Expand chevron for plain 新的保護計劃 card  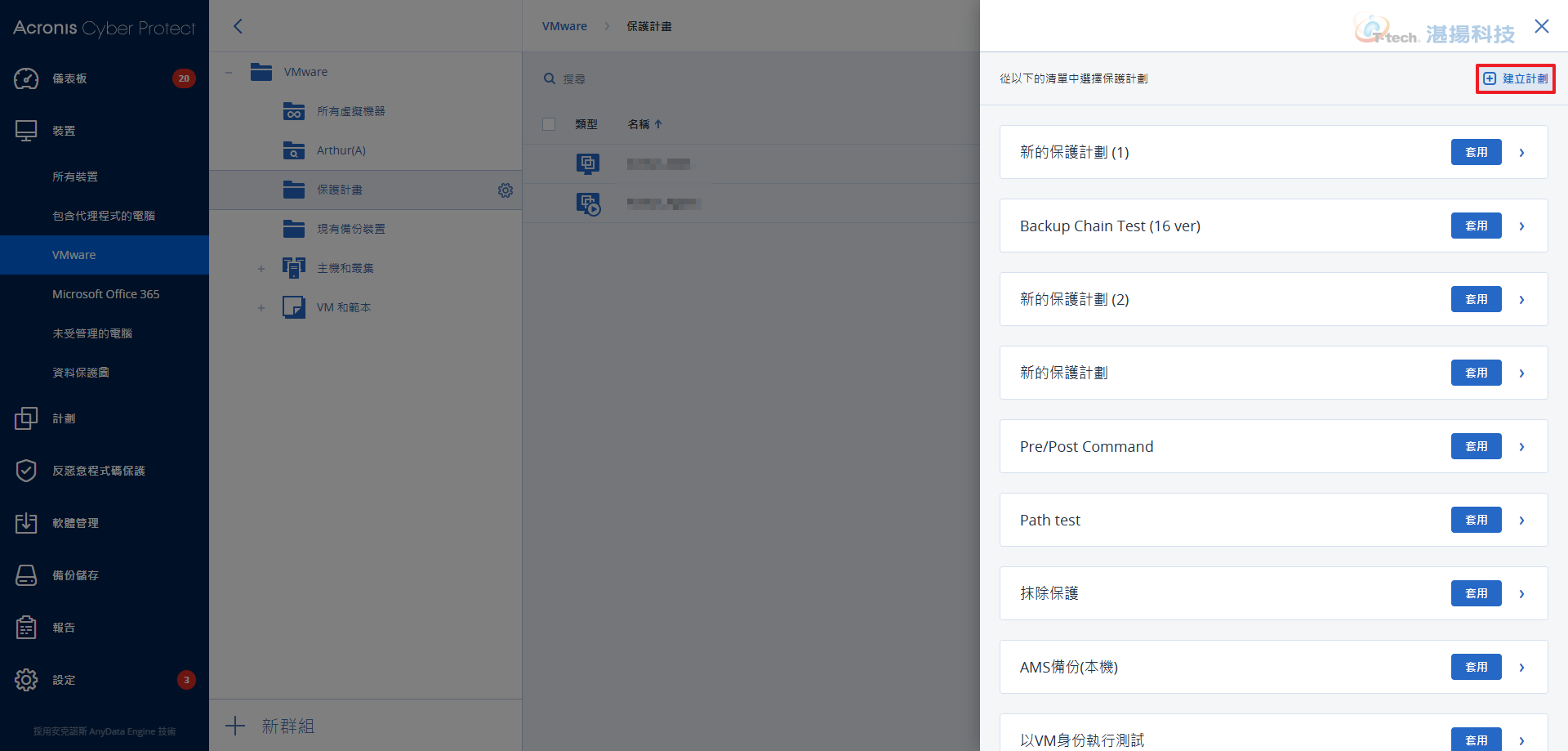1522,373
